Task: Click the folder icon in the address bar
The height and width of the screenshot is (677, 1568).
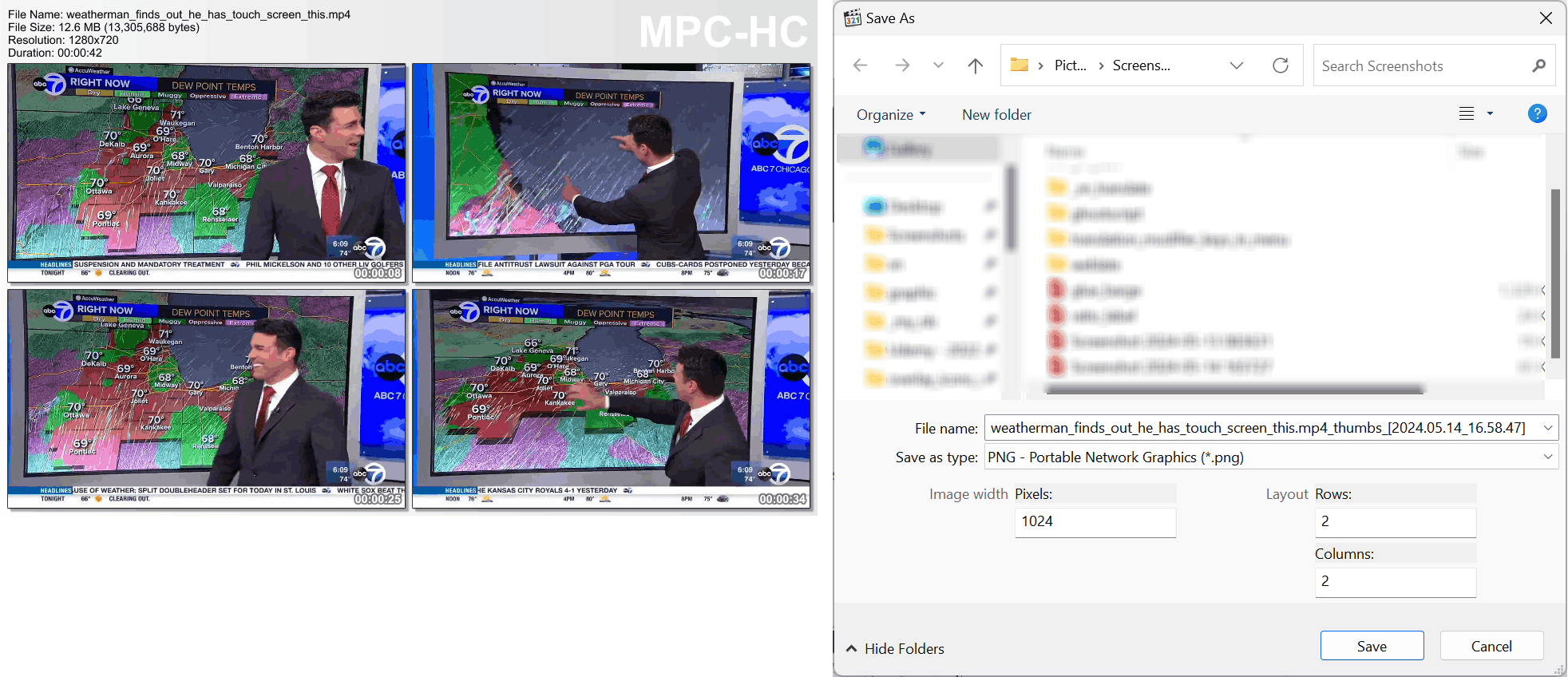Action: click(1020, 65)
